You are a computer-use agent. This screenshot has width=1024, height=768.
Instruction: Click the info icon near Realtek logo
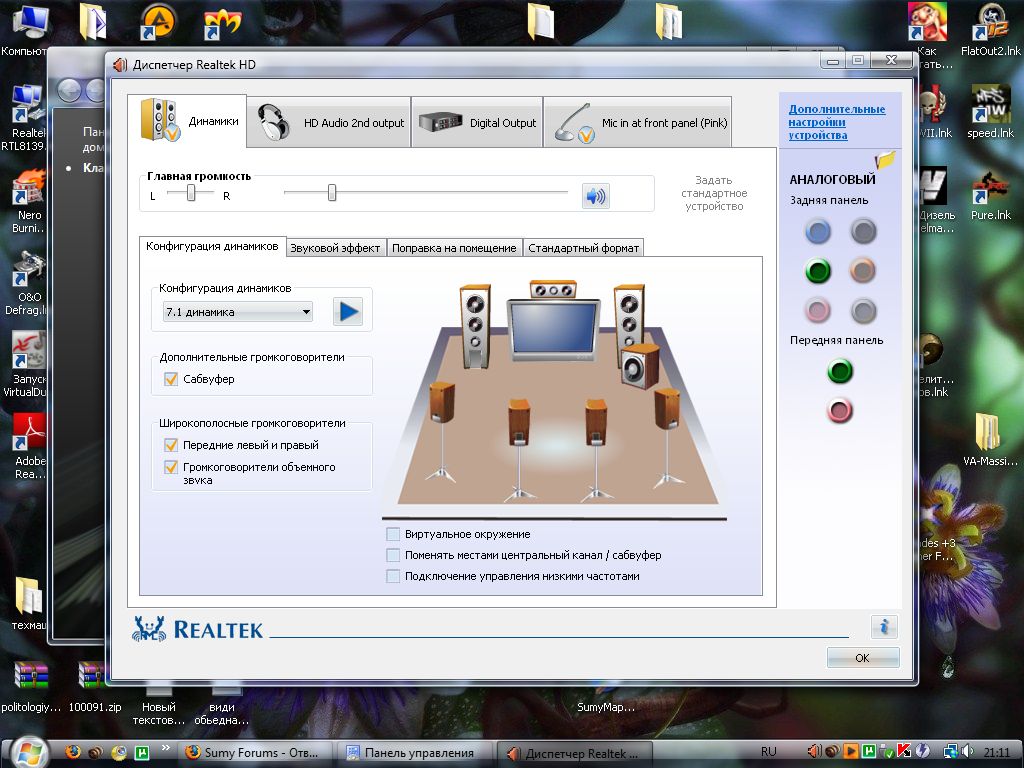883,627
